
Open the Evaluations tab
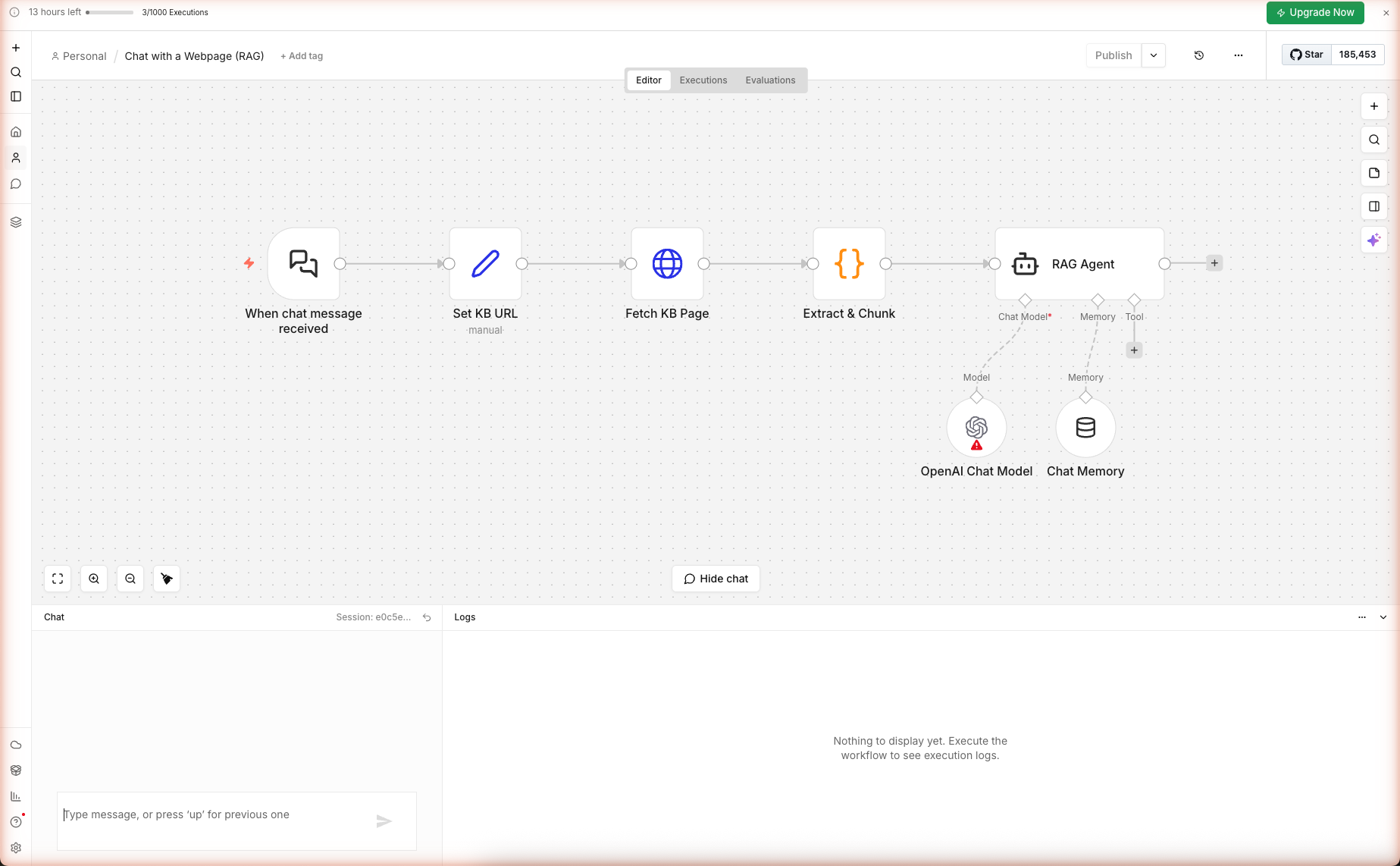770,80
